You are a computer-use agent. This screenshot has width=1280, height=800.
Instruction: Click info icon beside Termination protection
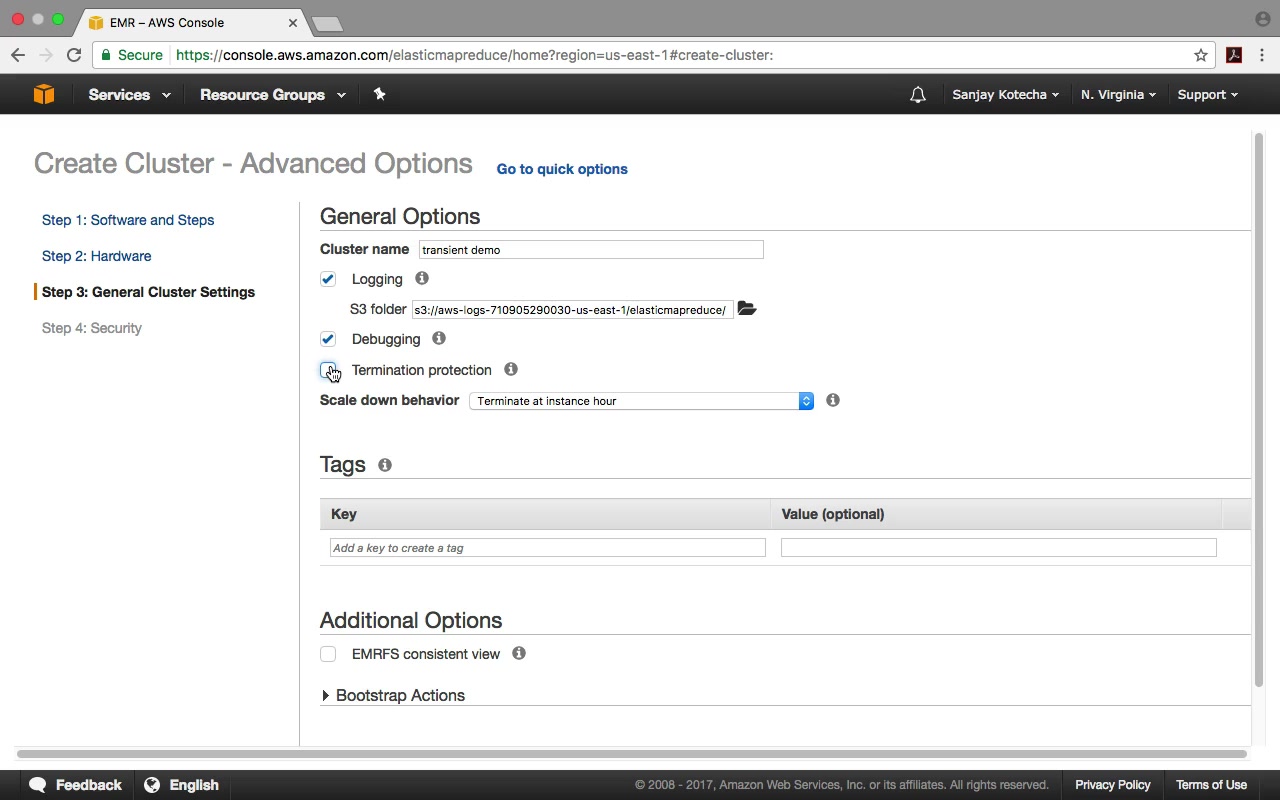click(x=511, y=370)
